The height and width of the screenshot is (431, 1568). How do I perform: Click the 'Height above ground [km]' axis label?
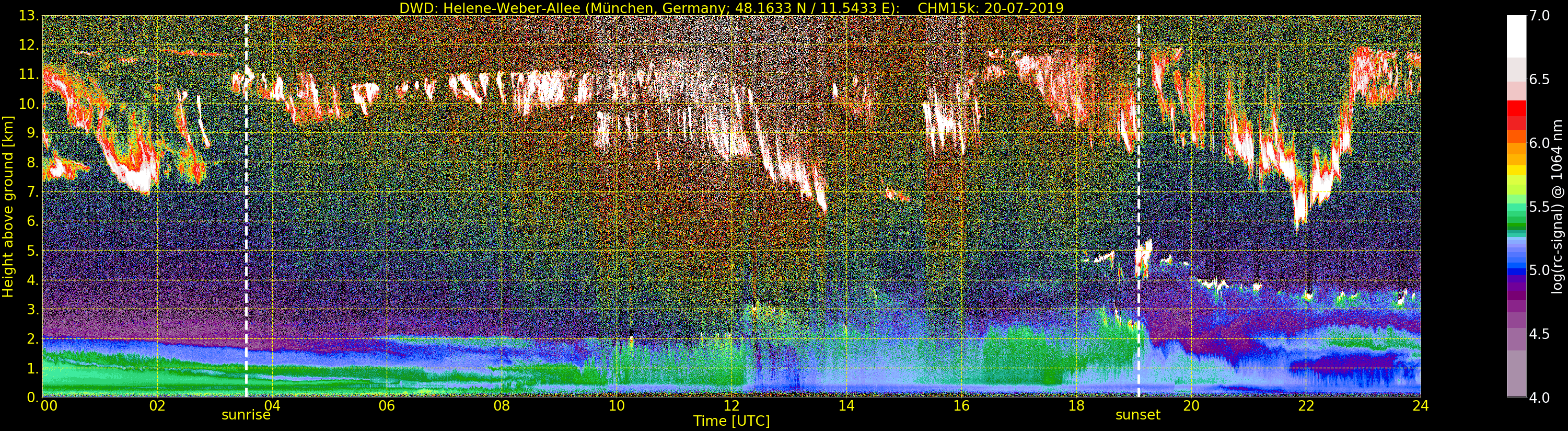pos(8,207)
